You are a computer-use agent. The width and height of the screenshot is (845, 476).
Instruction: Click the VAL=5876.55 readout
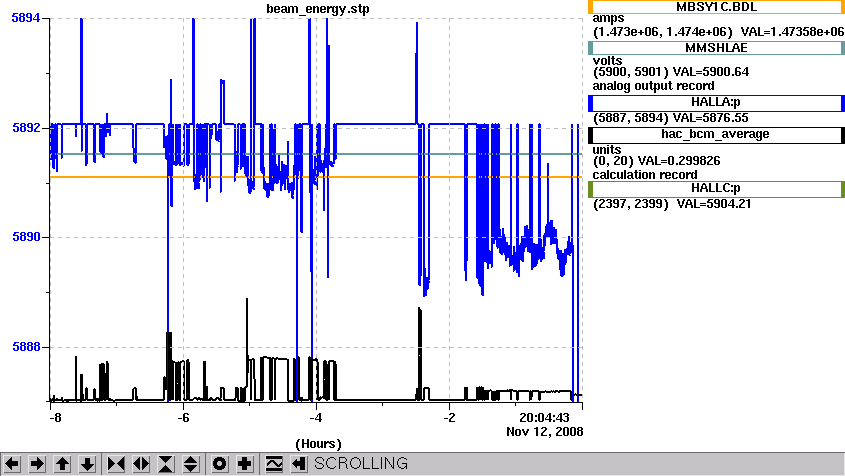711,118
